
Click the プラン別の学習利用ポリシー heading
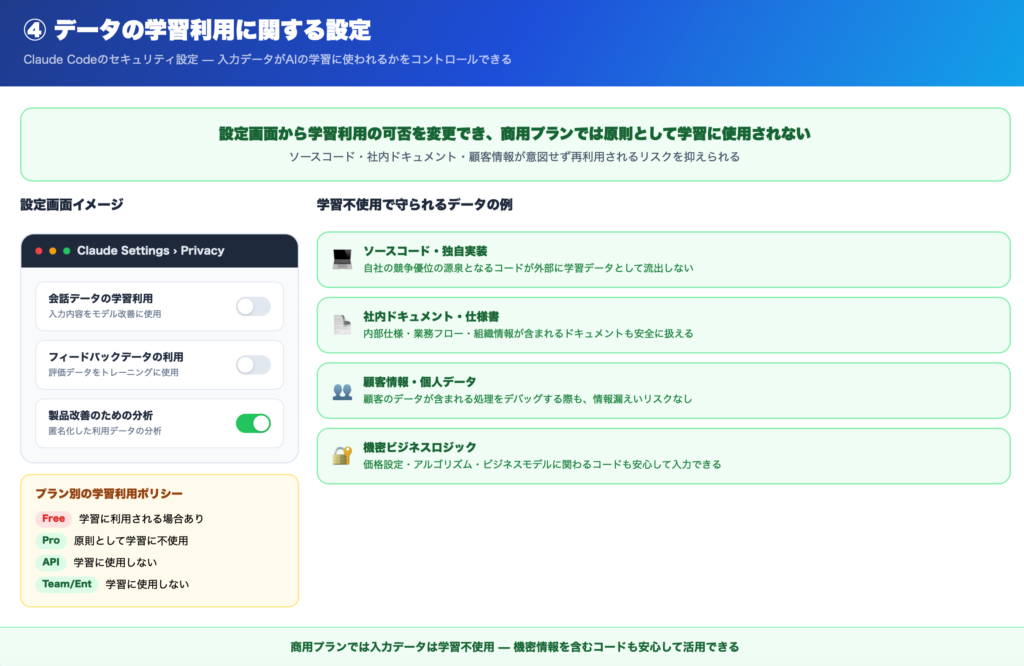tap(109, 494)
